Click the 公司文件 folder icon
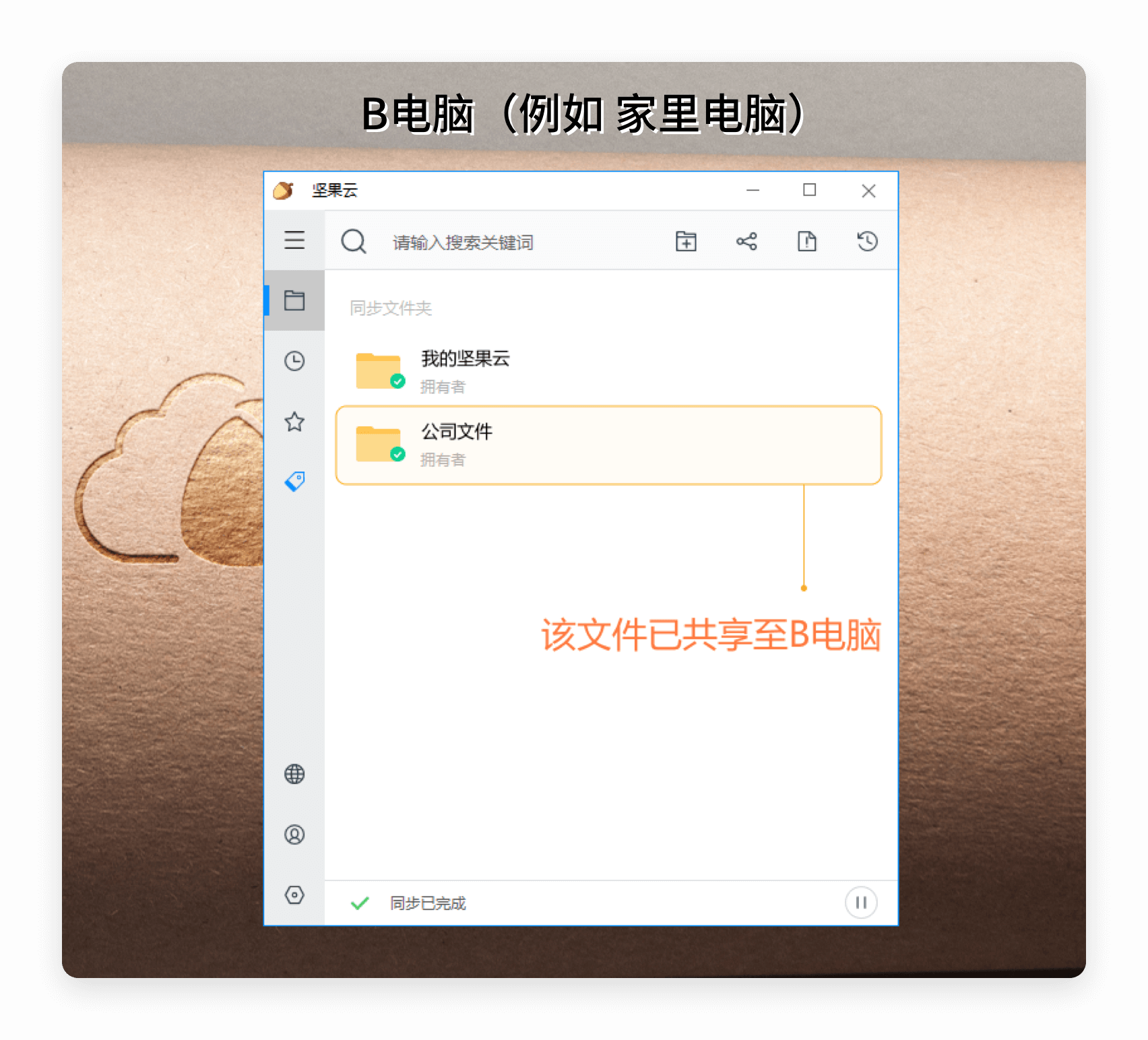1148x1040 pixels. [x=380, y=444]
